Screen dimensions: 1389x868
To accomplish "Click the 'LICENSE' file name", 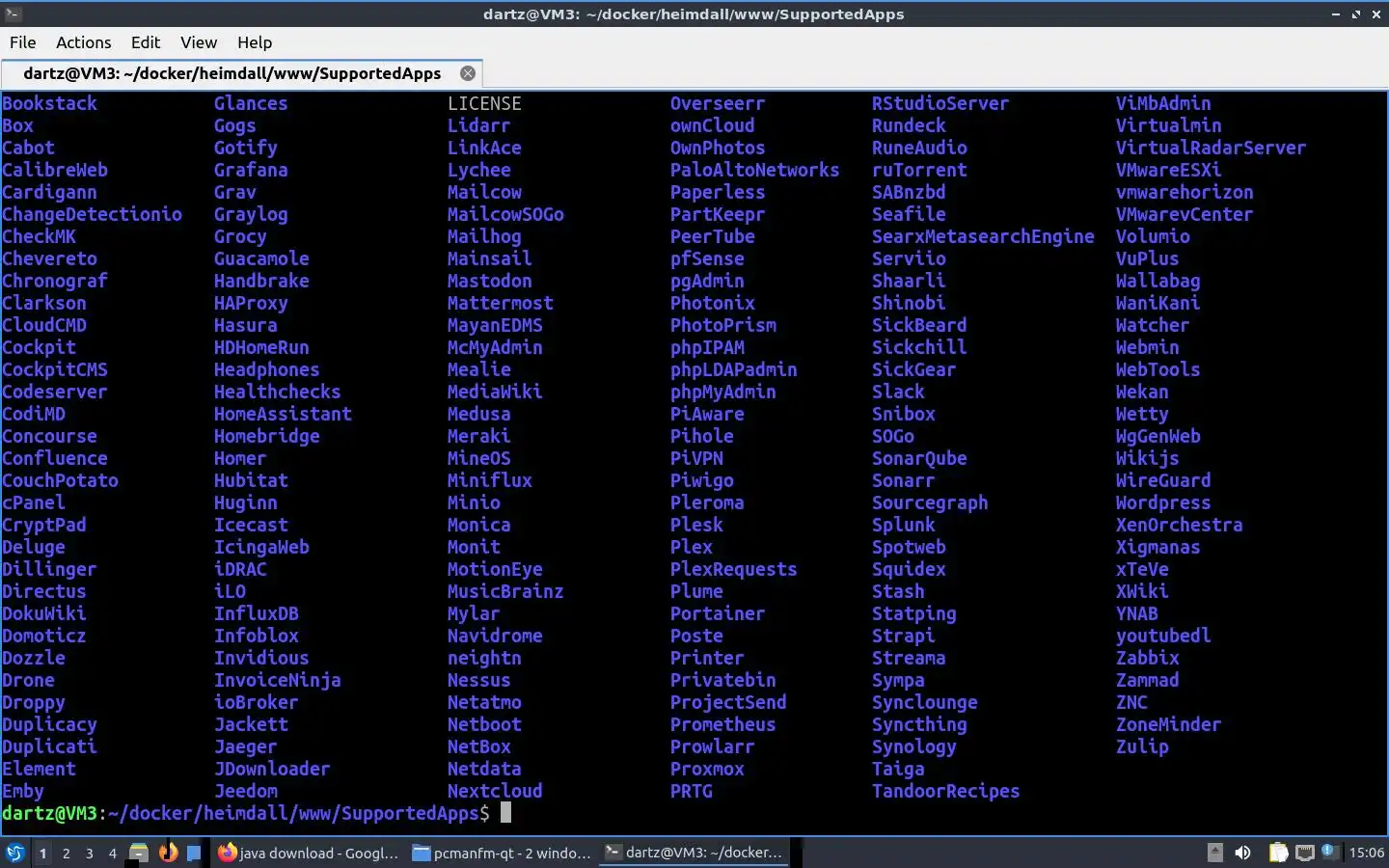I will (484, 103).
